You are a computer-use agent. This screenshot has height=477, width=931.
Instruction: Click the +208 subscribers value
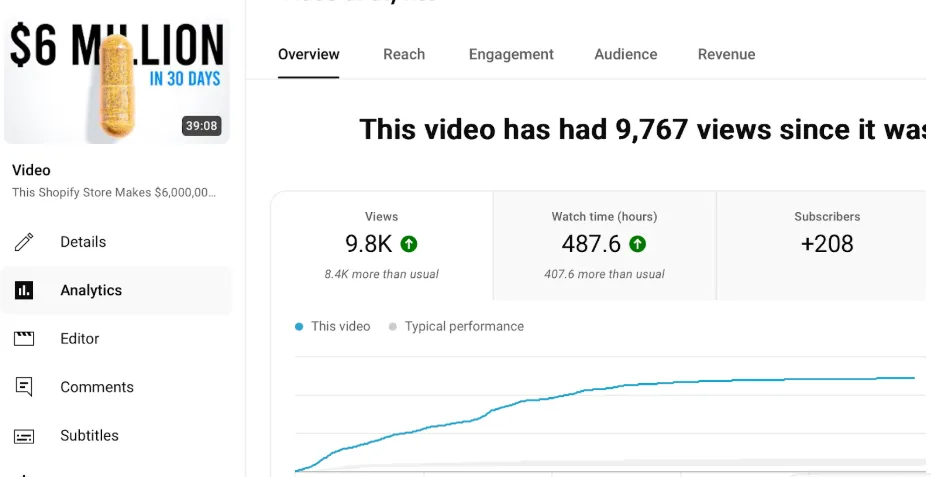[x=827, y=244]
